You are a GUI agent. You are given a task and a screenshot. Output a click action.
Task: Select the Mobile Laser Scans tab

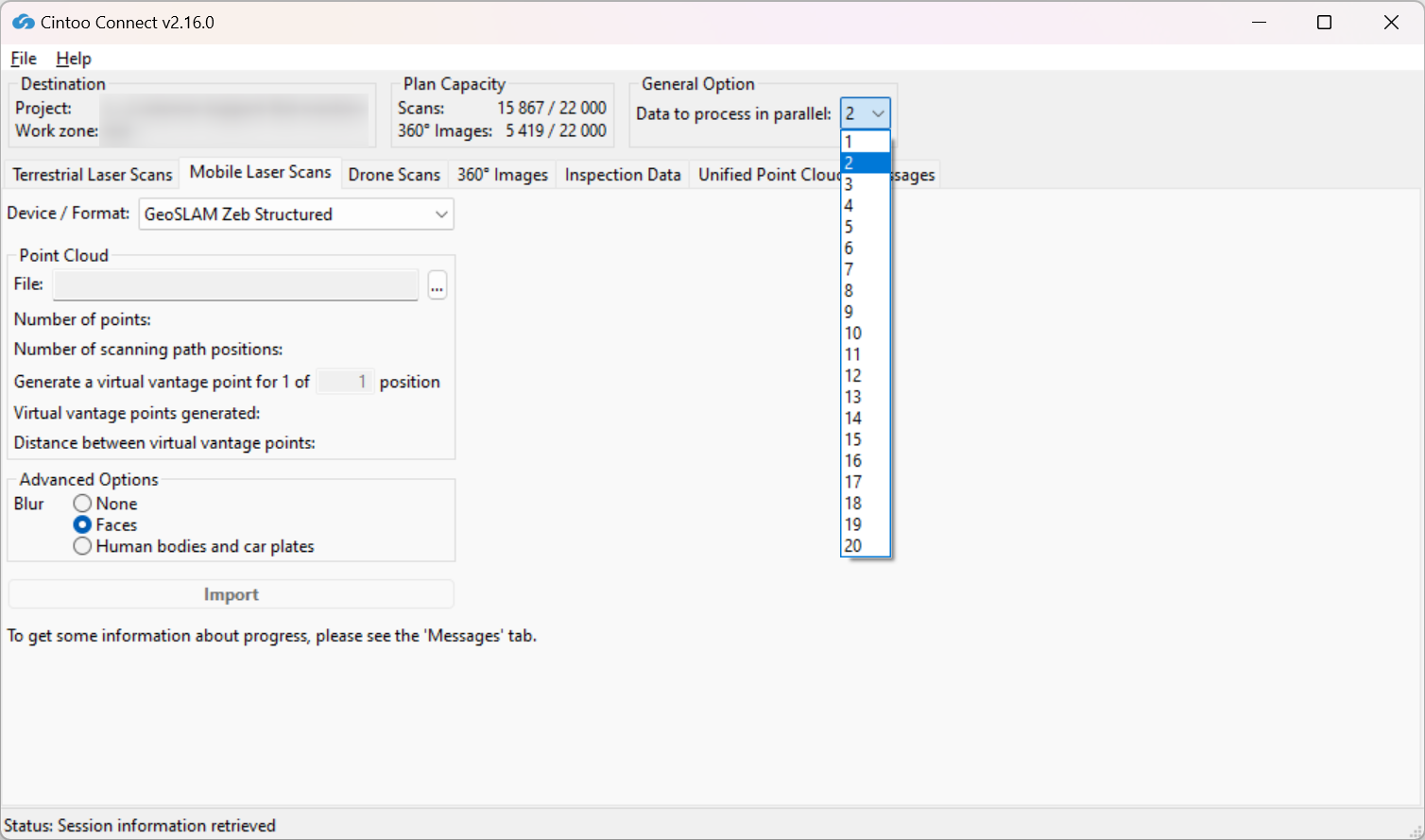click(x=260, y=172)
